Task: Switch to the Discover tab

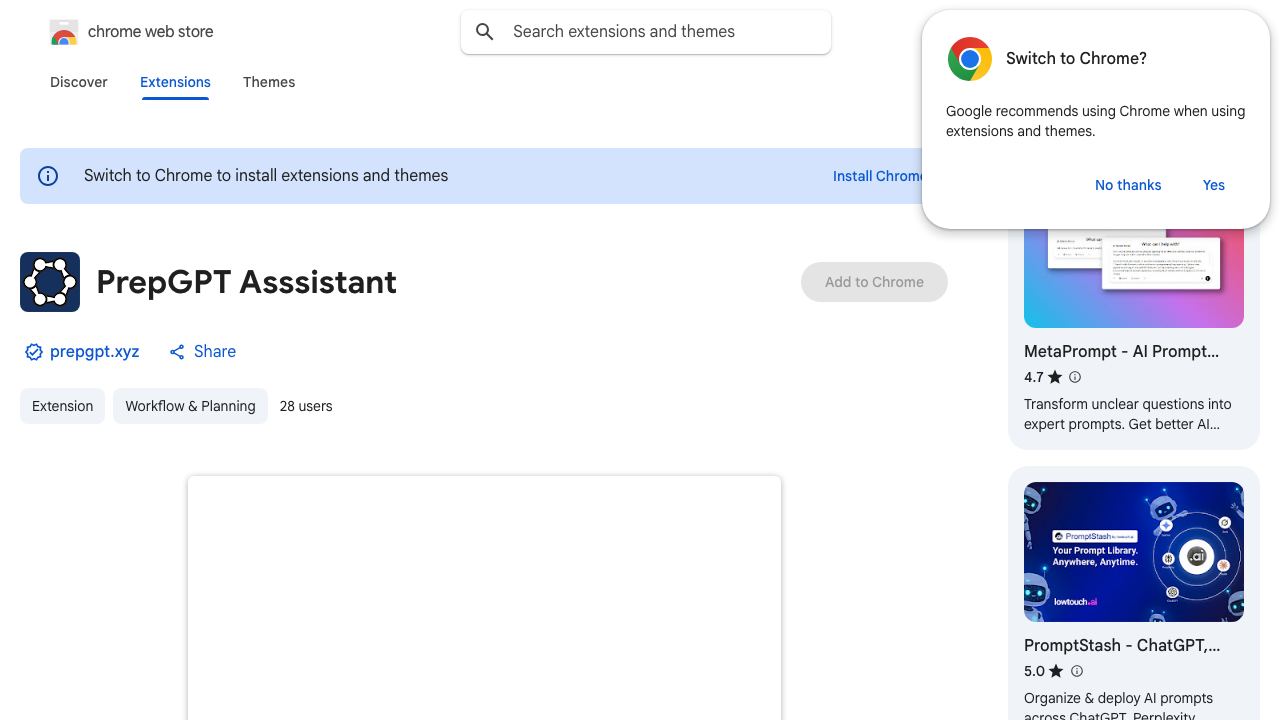Action: click(79, 82)
